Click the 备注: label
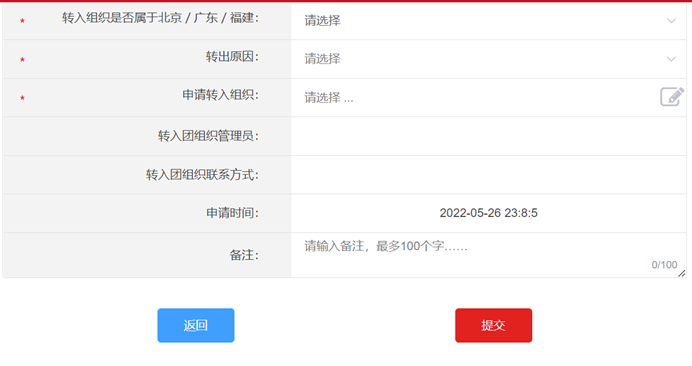The height and width of the screenshot is (366, 692). 244,255
